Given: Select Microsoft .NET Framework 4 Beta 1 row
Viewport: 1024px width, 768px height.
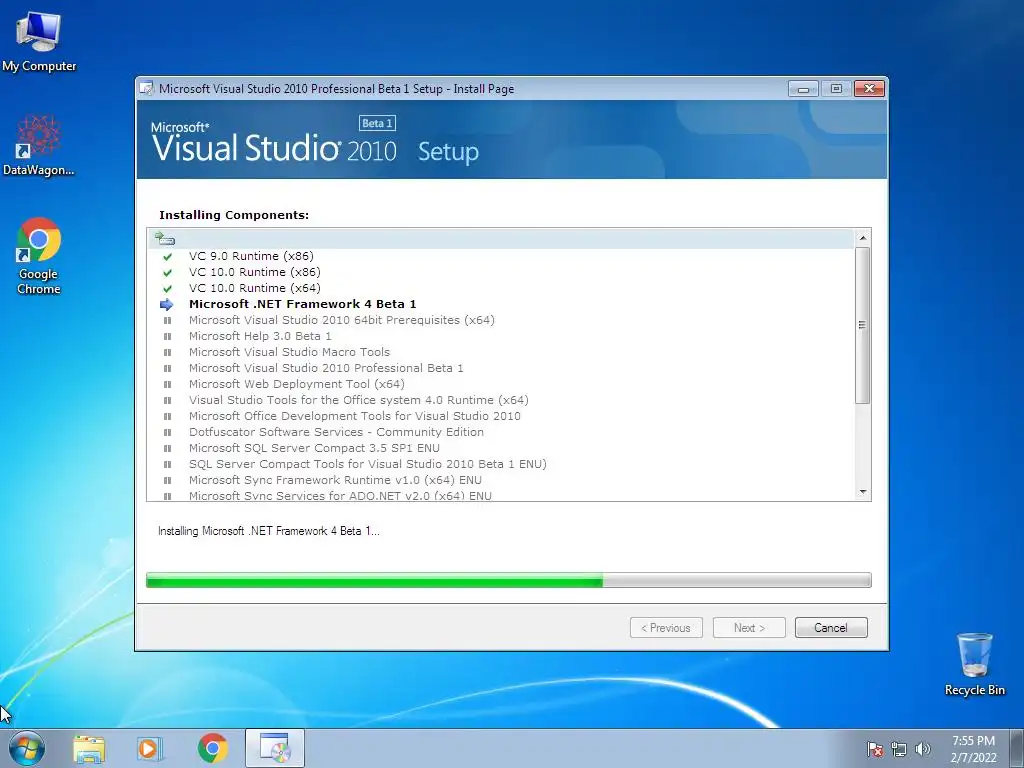Looking at the screenshot, I should tap(302, 304).
